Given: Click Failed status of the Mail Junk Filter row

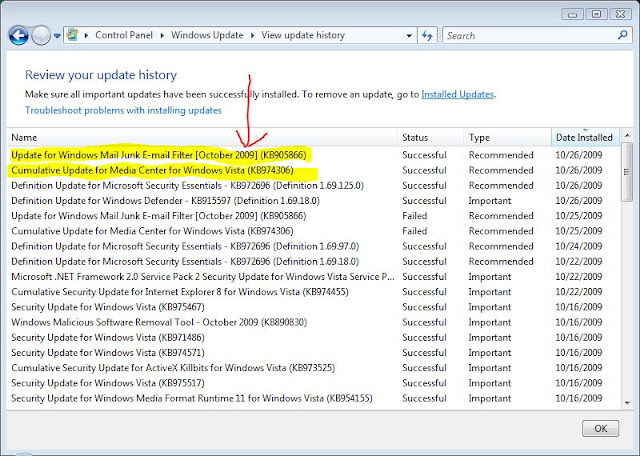Looking at the screenshot, I should point(414,216).
